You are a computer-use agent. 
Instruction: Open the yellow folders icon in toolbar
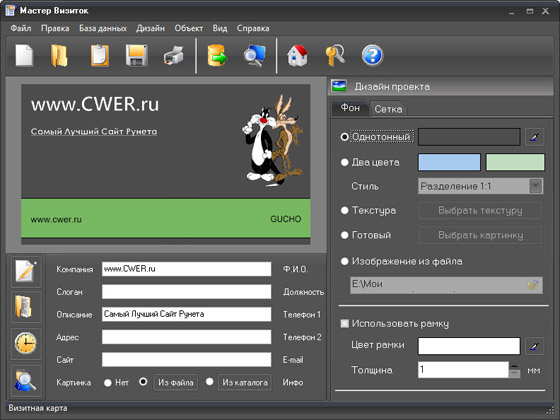[59, 56]
